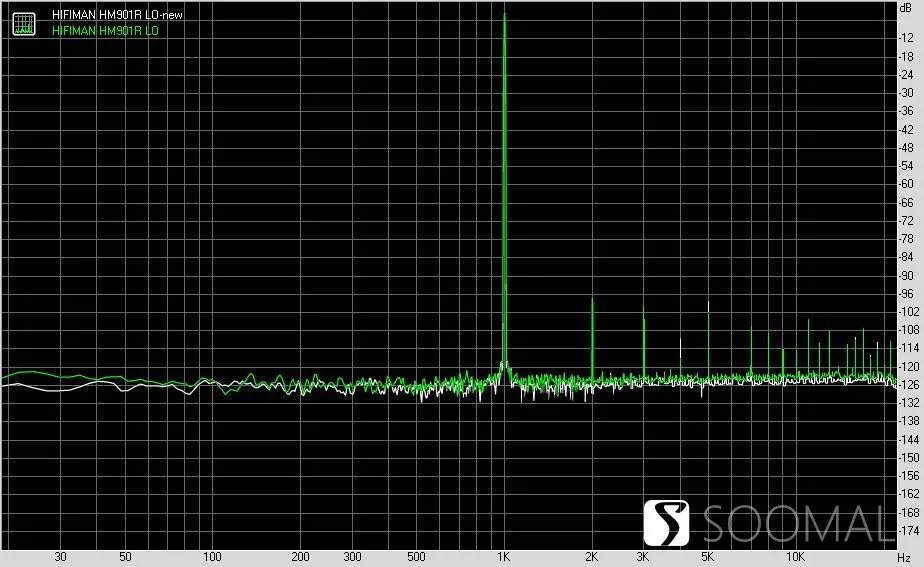Click the 1K frequency axis label
The width and height of the screenshot is (924, 567).
(x=503, y=556)
